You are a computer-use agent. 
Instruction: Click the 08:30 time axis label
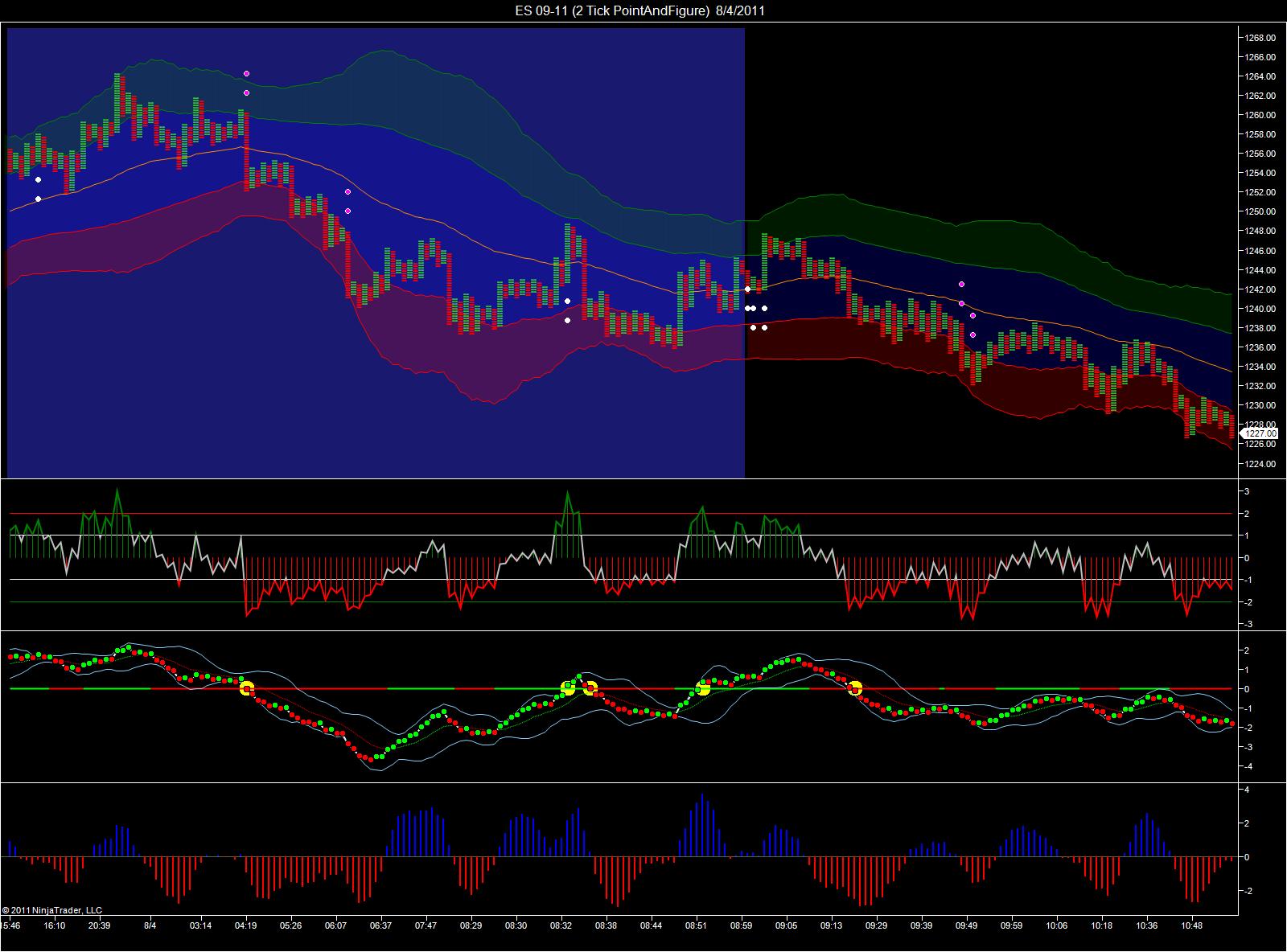click(516, 925)
